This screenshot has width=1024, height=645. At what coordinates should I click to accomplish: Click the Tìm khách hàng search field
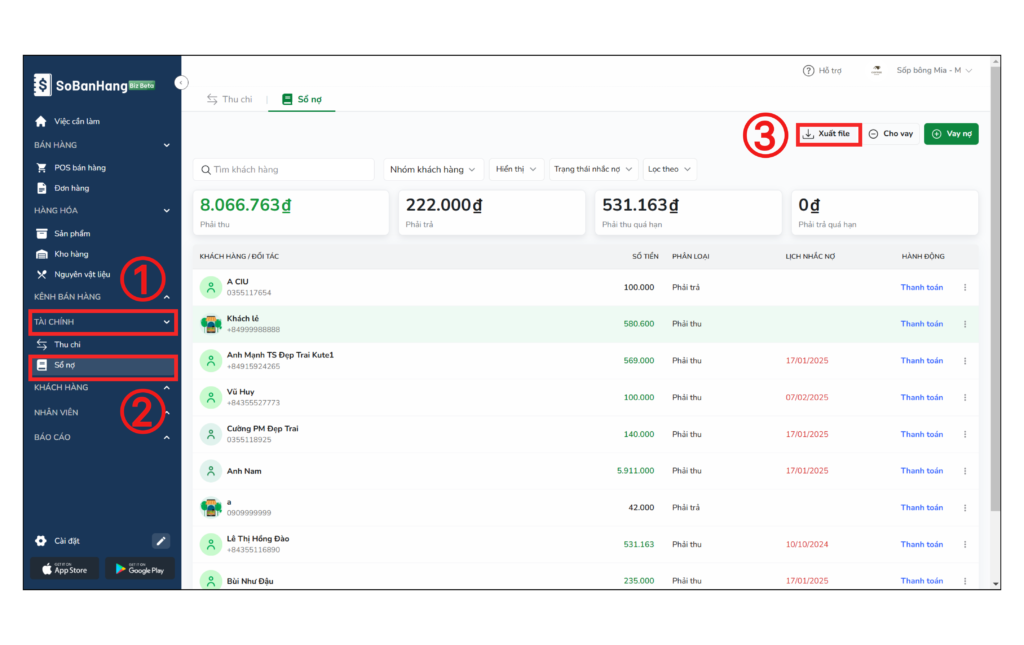pos(283,170)
